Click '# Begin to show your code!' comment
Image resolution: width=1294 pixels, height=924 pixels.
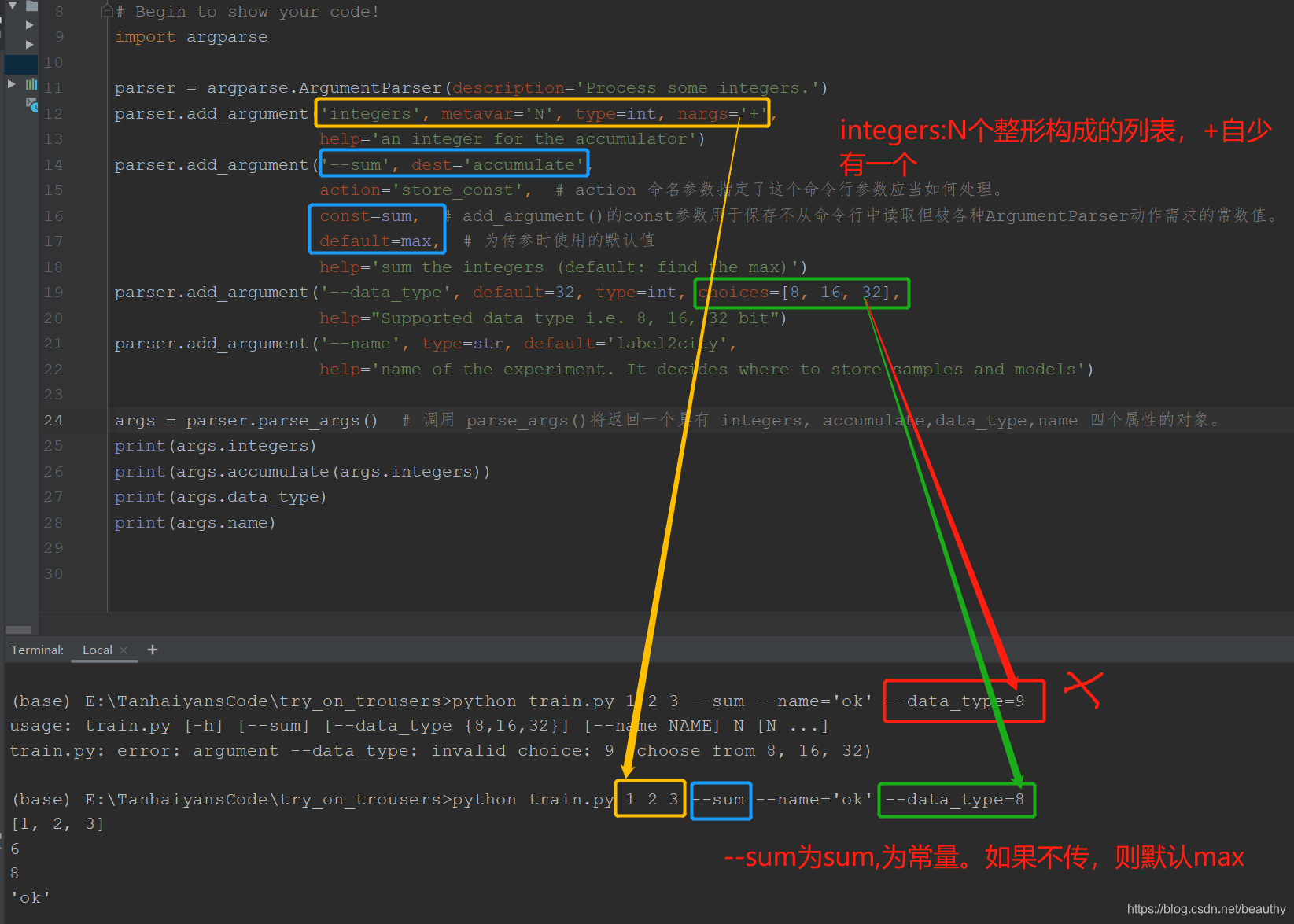click(x=248, y=12)
